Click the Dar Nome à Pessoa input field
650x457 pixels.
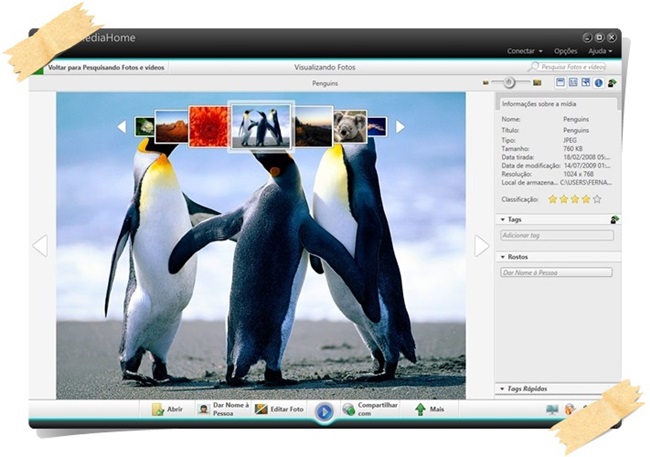(556, 272)
